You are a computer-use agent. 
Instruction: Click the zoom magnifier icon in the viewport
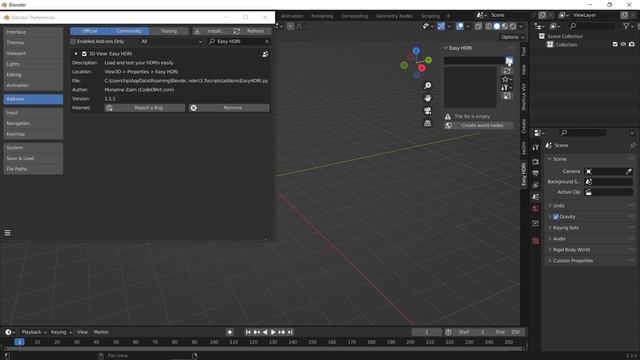(x=427, y=86)
